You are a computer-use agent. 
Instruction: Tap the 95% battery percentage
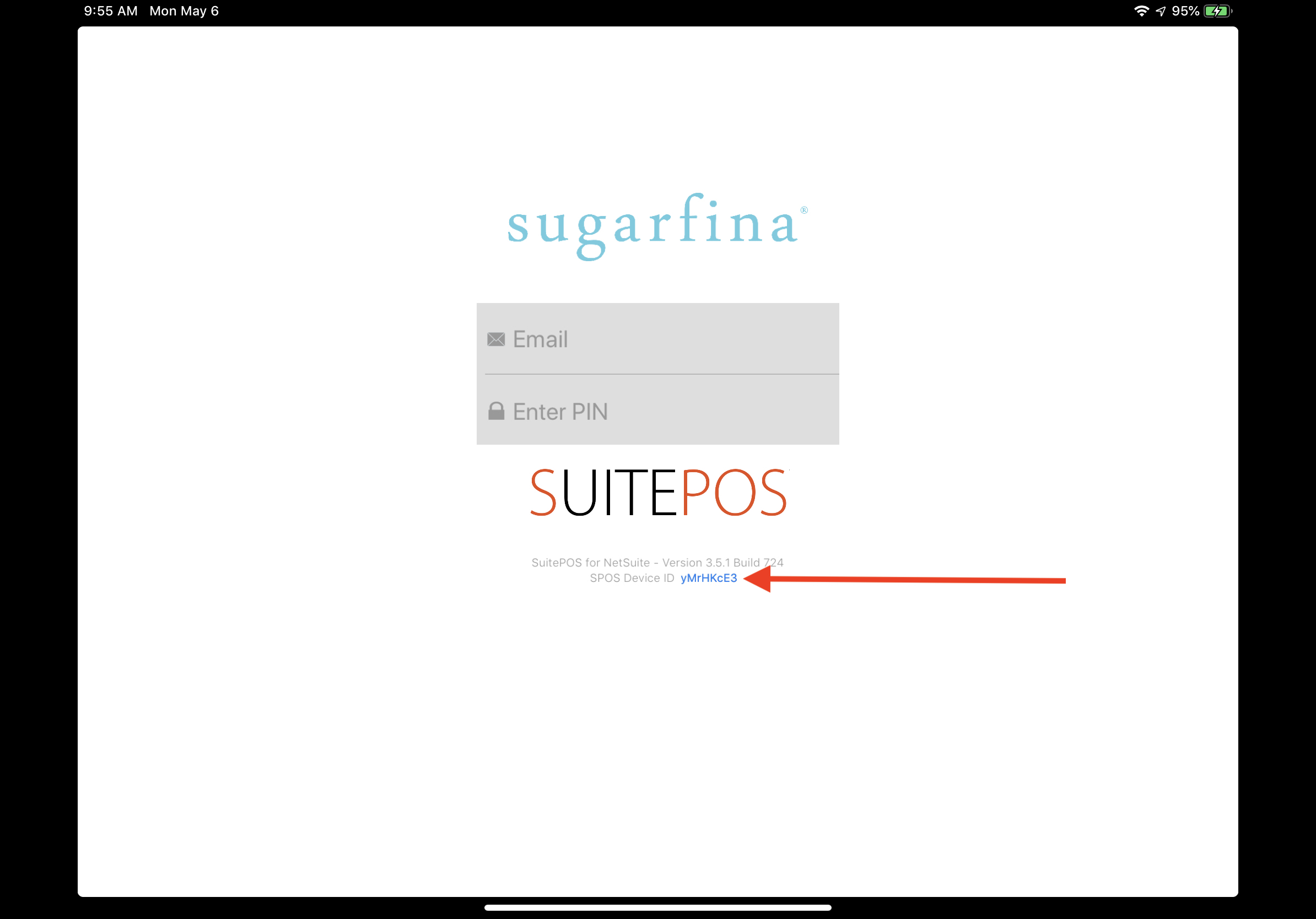click(1185, 11)
